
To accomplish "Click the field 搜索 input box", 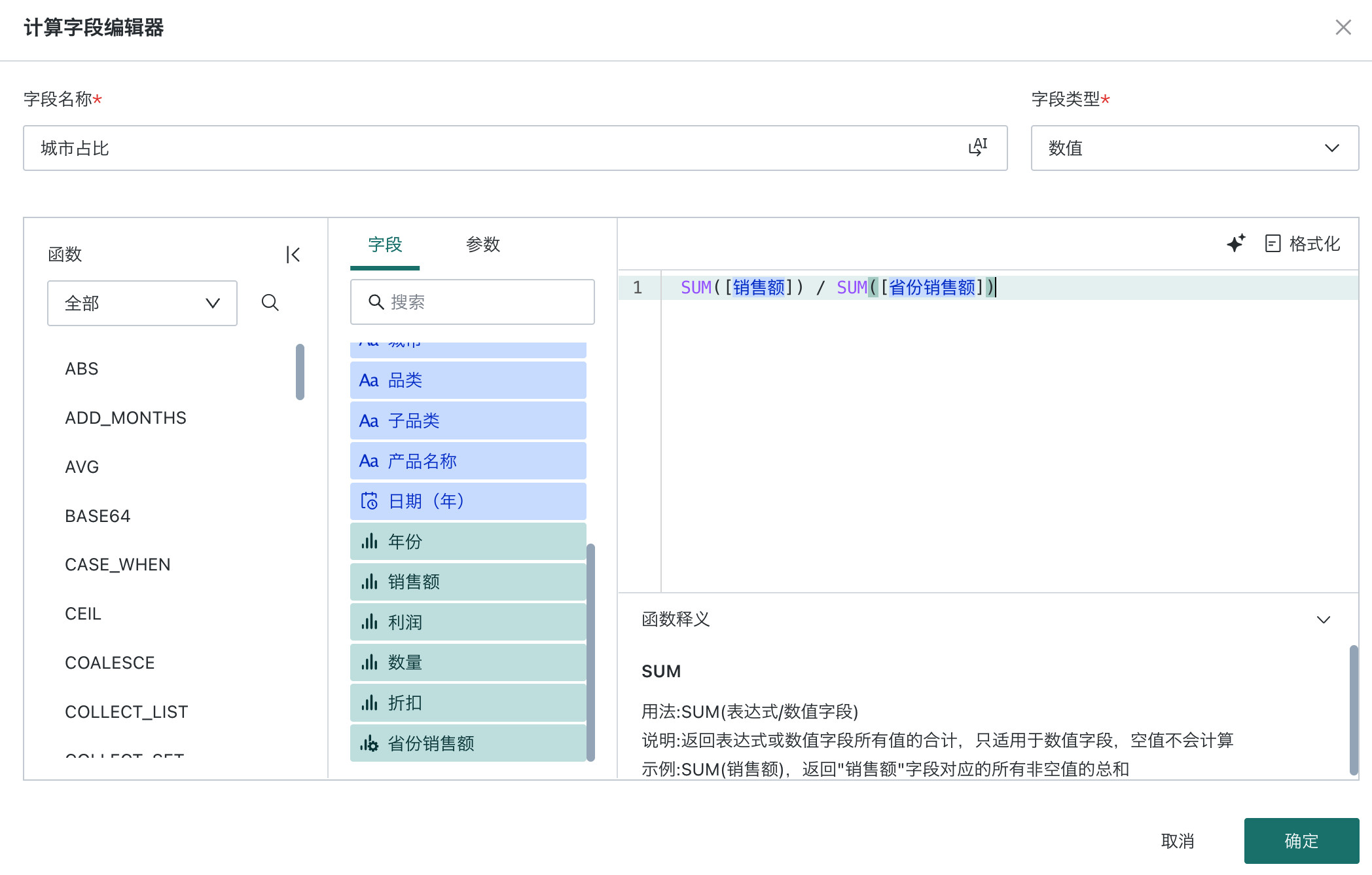I will pos(473,302).
